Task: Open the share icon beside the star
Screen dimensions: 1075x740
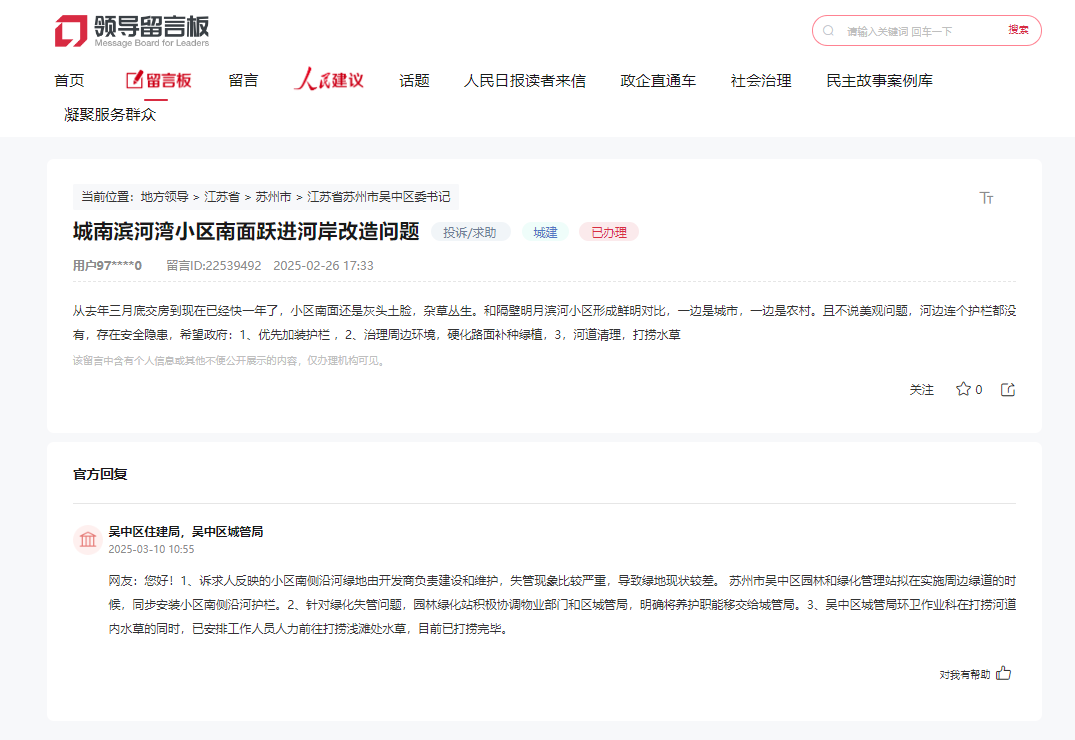Action: point(1007,389)
